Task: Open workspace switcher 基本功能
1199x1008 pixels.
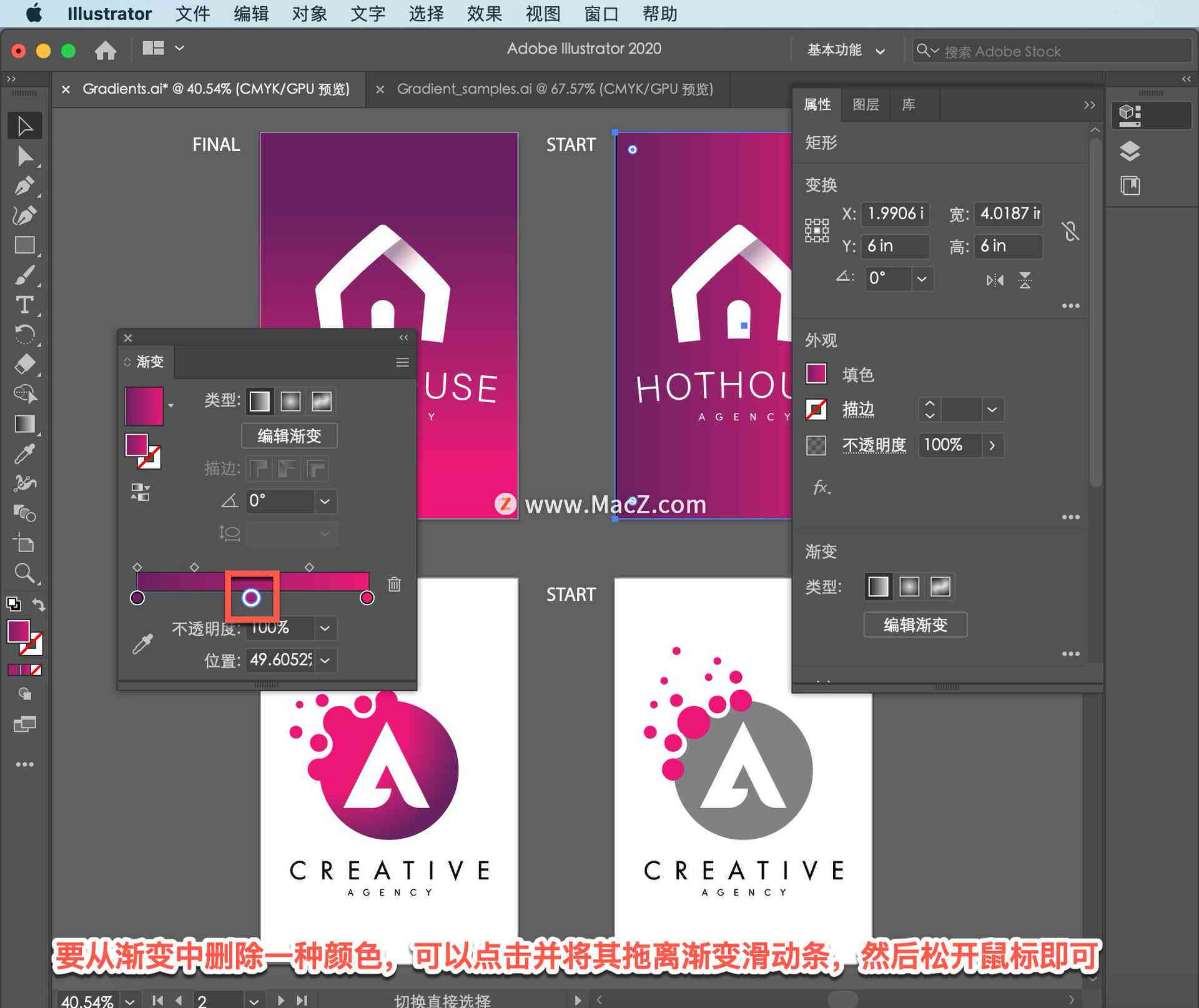Action: click(x=846, y=50)
